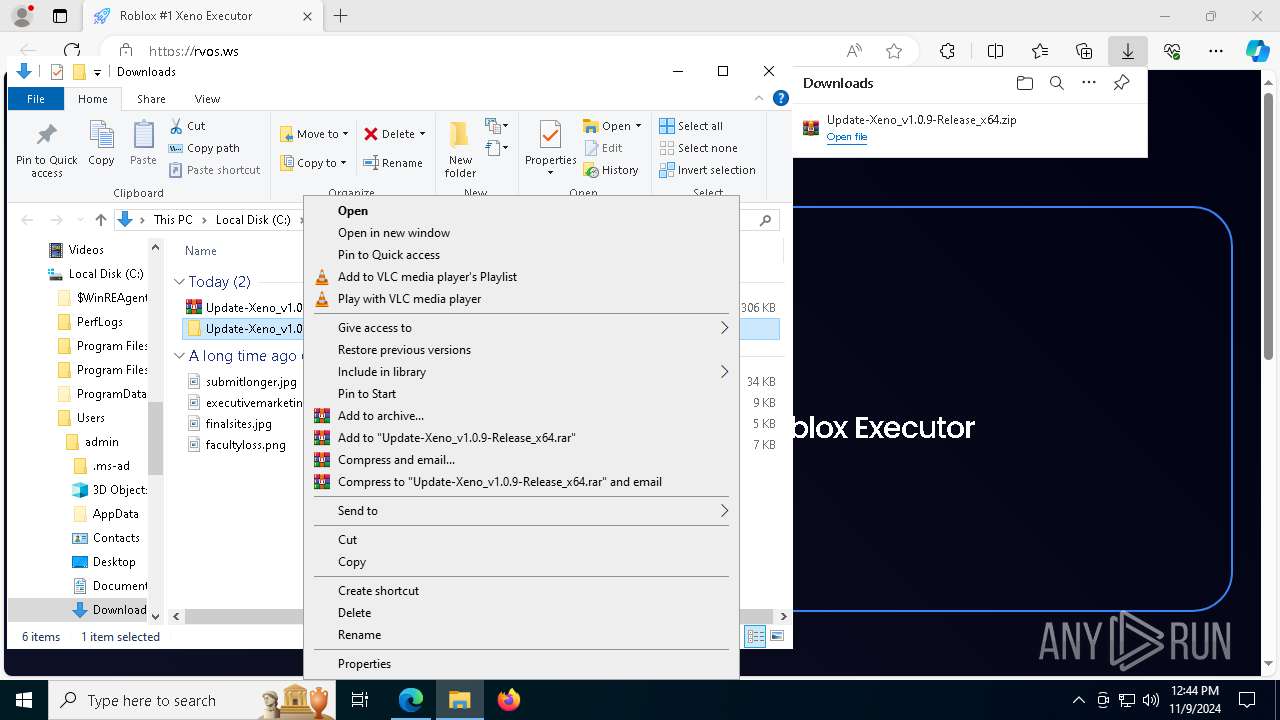Open the File tab in Explorer

click(x=36, y=99)
